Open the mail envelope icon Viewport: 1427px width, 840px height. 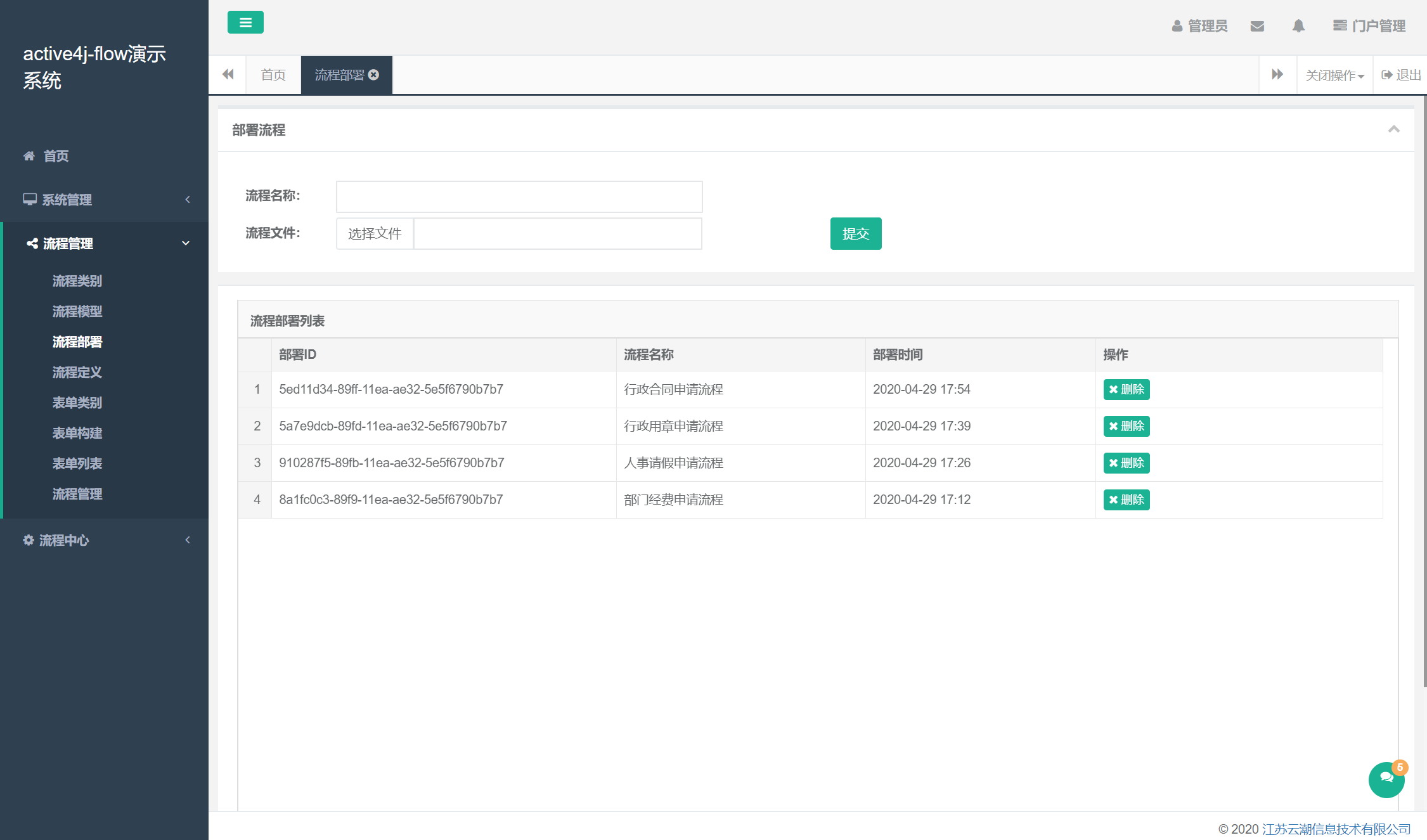1257,26
